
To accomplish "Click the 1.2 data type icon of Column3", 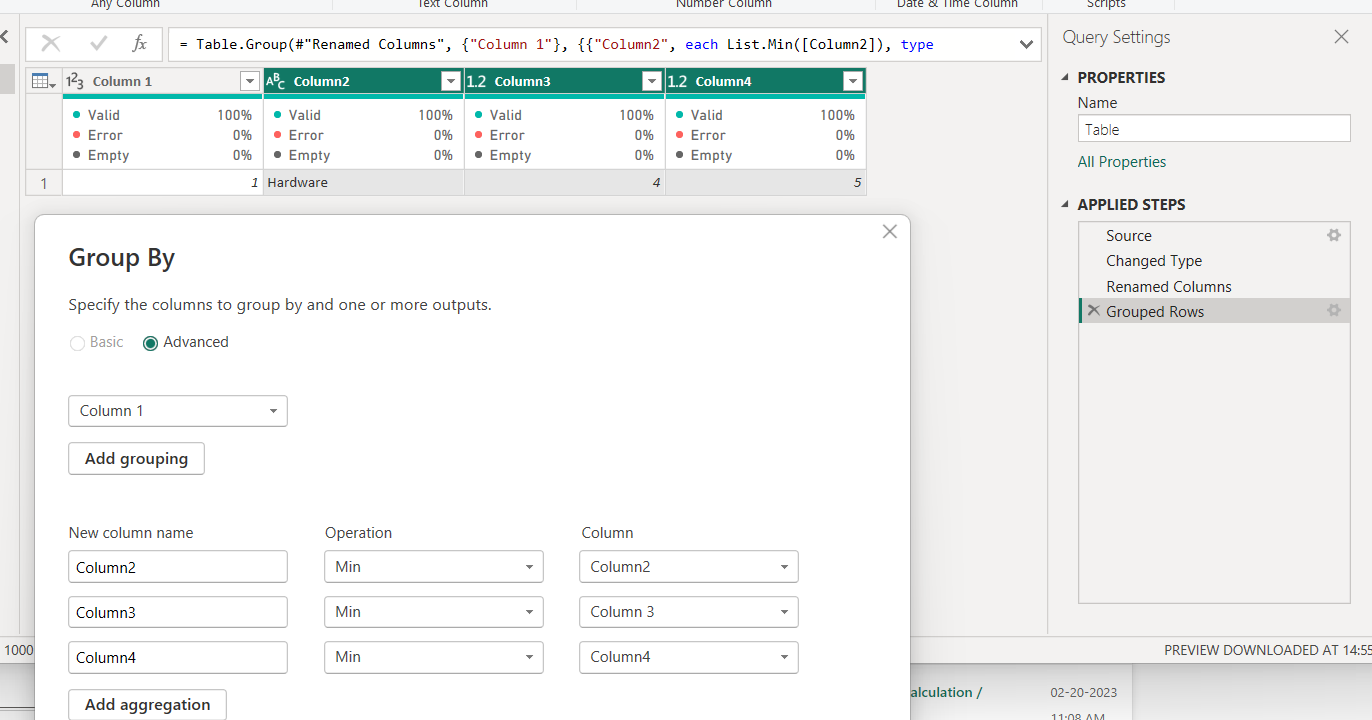I will pos(477,81).
